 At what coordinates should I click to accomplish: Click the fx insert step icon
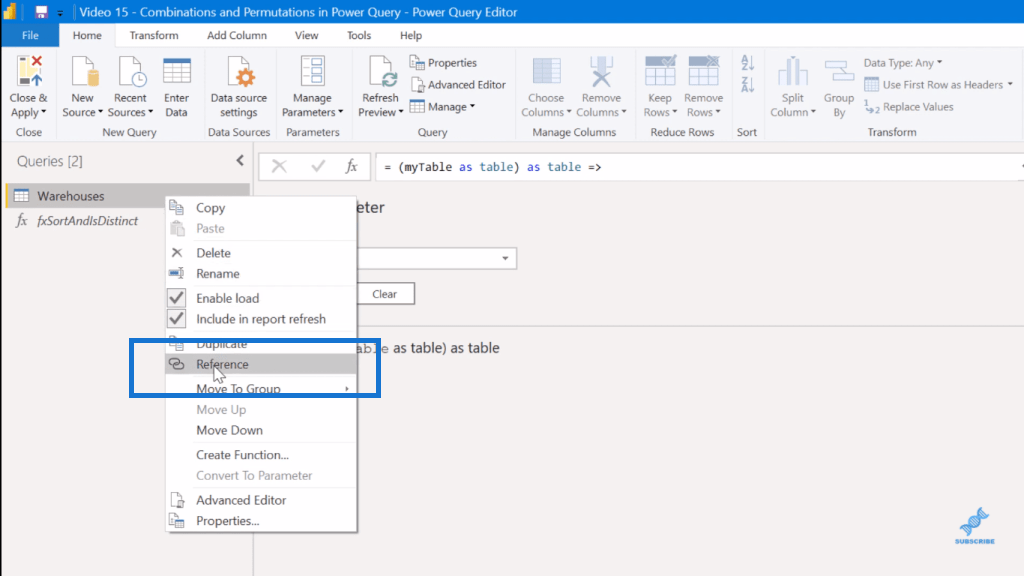coord(351,167)
